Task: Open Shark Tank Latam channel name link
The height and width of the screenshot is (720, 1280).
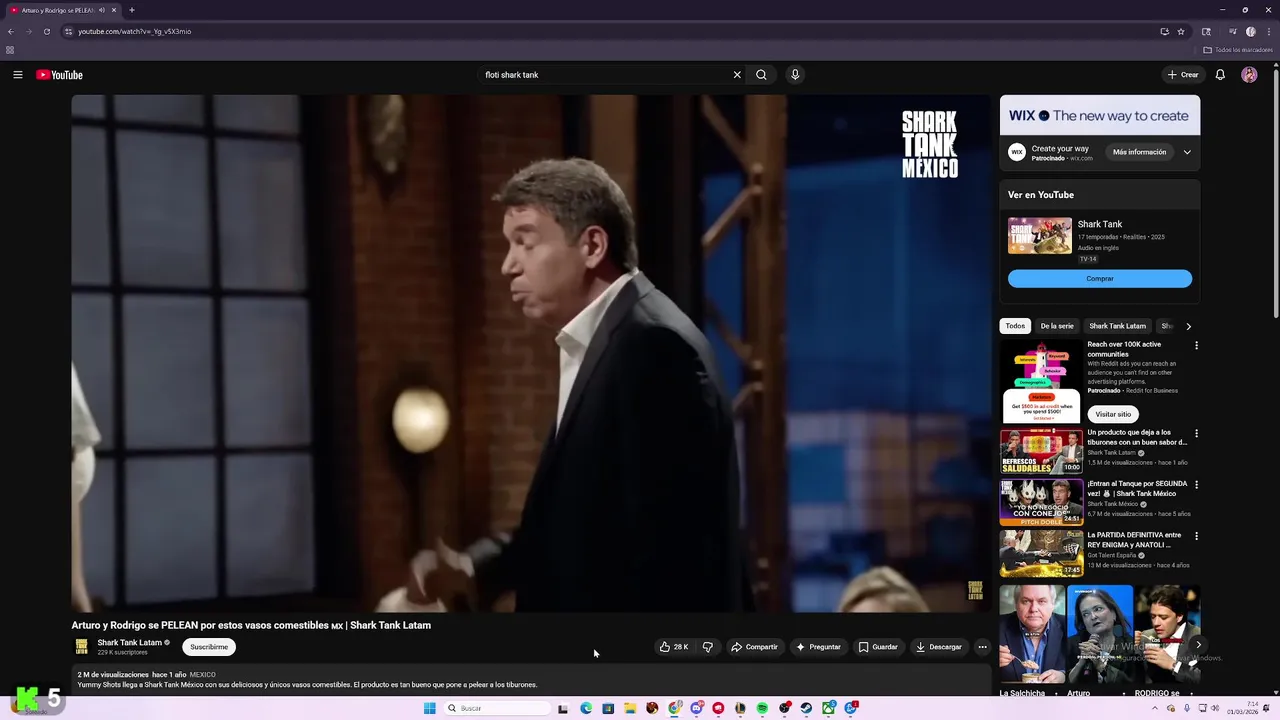Action: (x=130, y=643)
